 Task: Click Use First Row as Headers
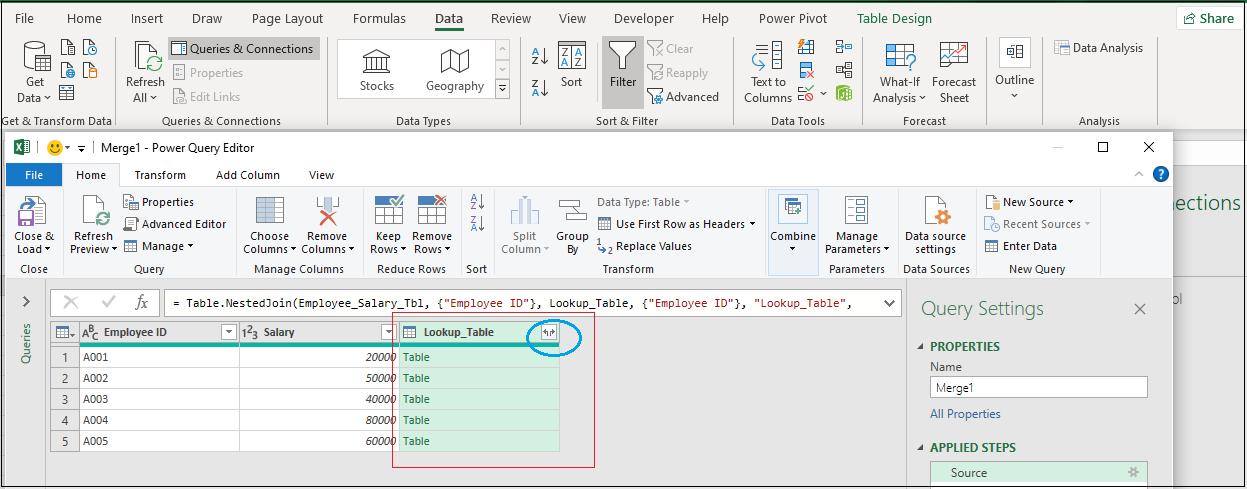[676, 224]
